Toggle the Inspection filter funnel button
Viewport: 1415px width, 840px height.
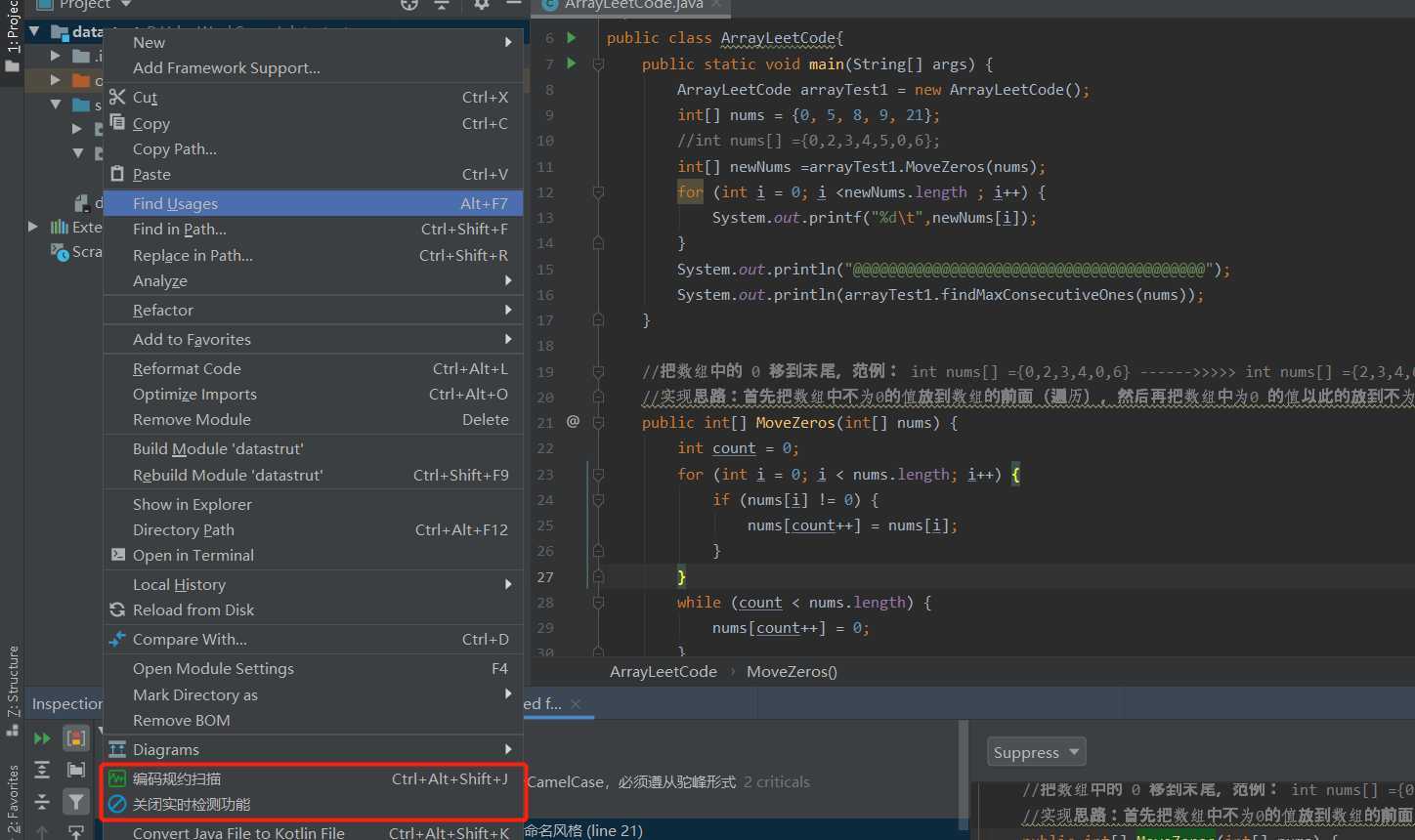76,802
